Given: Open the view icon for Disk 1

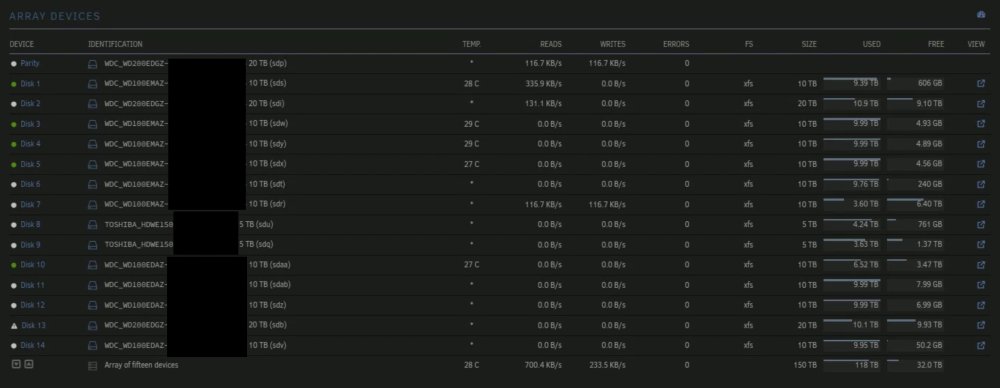Looking at the screenshot, I should (x=981, y=84).
